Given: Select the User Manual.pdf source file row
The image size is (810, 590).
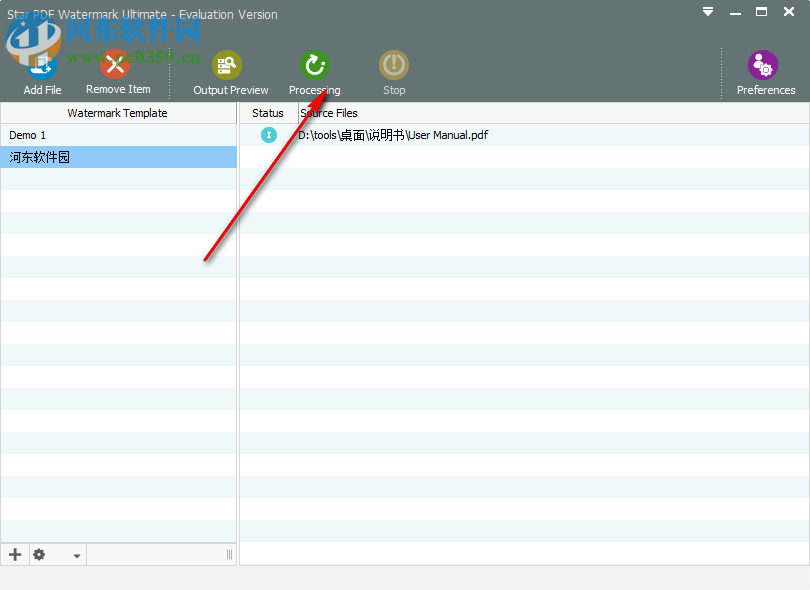Looking at the screenshot, I should [x=524, y=135].
